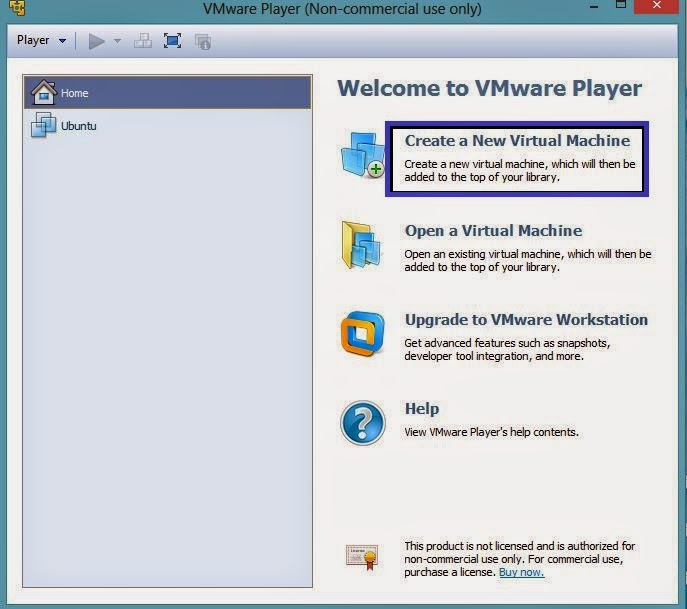This screenshot has width=687, height=609.
Task: Click the VMware Player title bar icon
Action: 17,7
